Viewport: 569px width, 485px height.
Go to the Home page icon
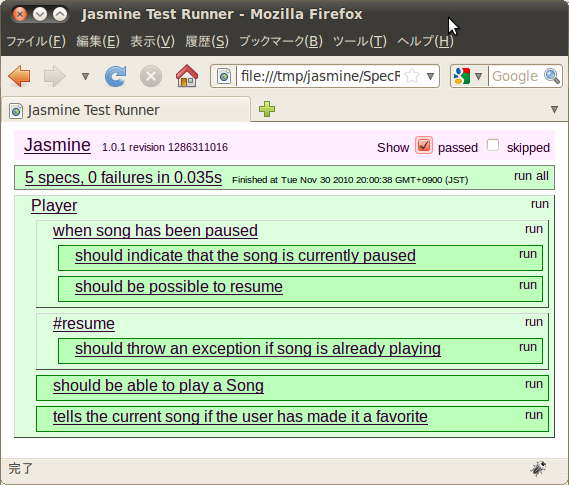coord(187,76)
